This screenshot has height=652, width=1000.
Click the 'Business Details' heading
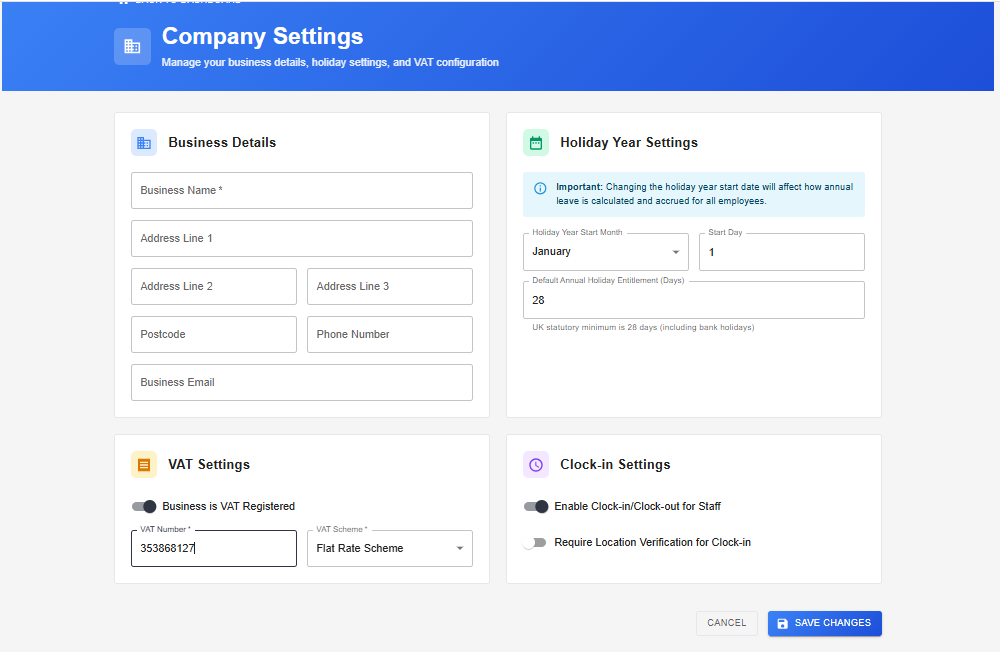pyautogui.click(x=222, y=143)
